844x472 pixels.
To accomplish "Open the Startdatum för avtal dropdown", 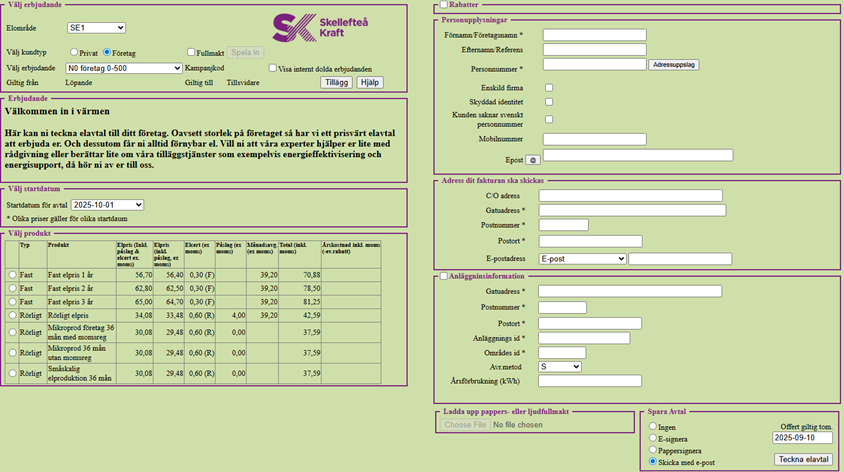I will [110, 205].
